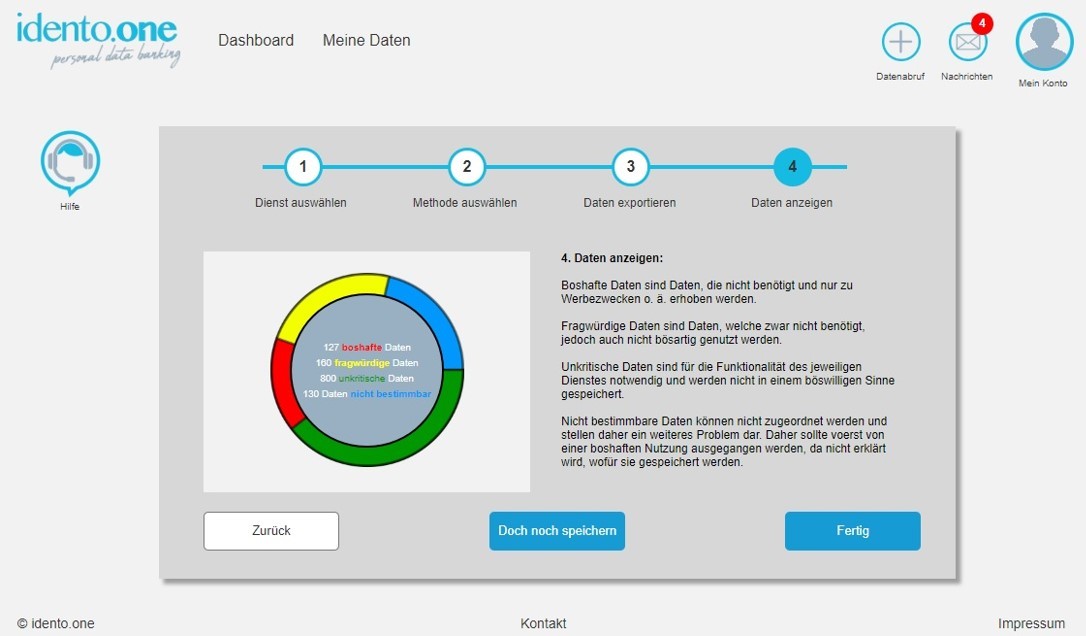Select step 4 Daten anzeigen circle
The image size is (1086, 636).
(792, 167)
